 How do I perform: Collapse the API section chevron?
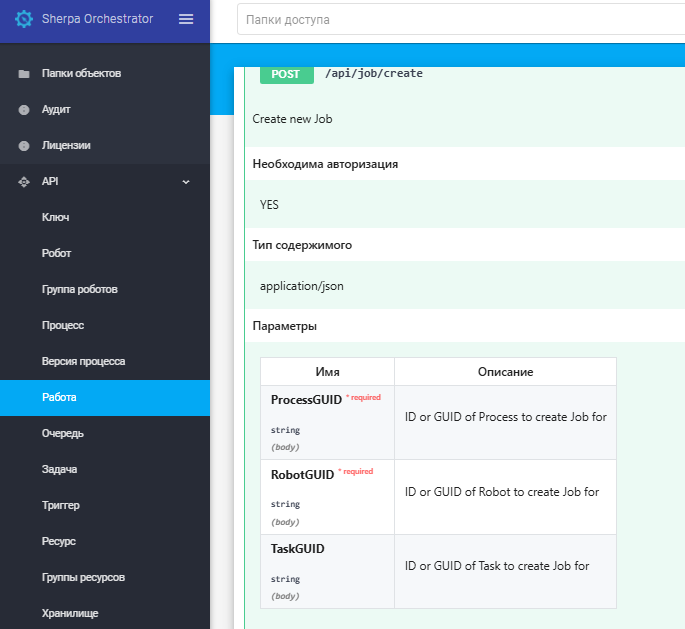coord(186,182)
